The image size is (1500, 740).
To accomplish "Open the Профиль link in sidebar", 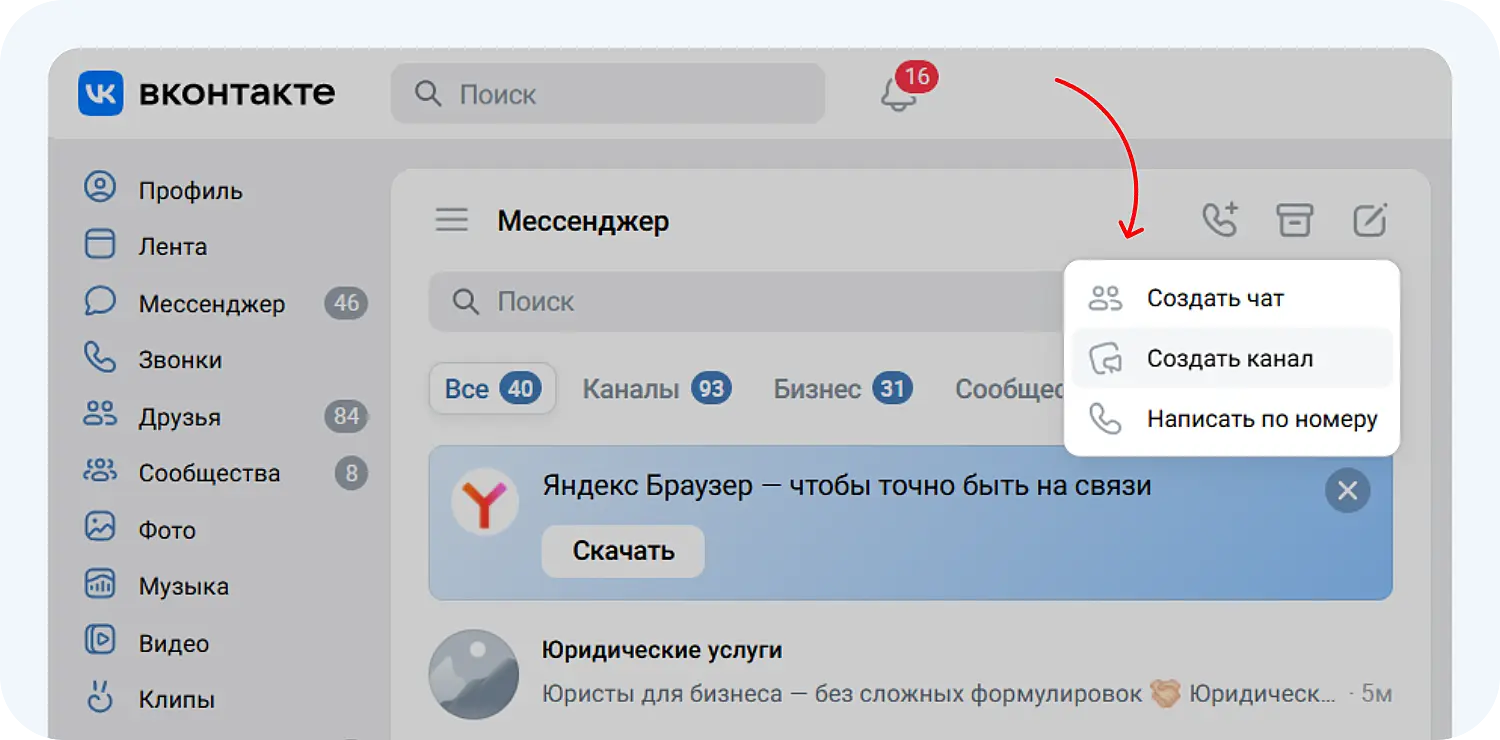I will pyautogui.click(x=191, y=190).
